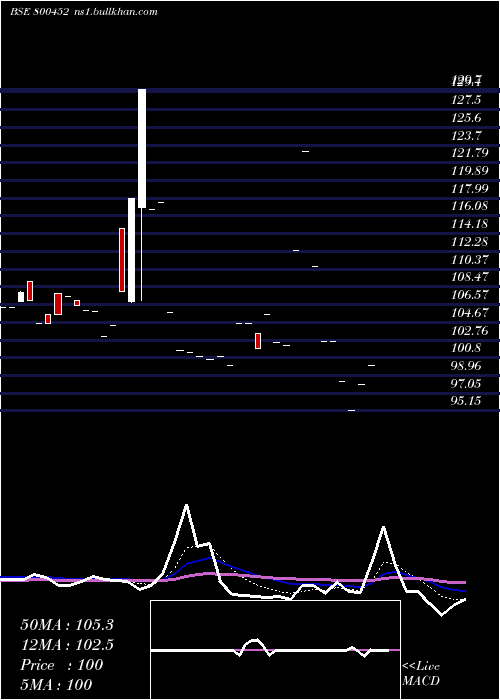Click the BSE 800452 chart title
The width and height of the screenshot is (500, 700).
(39, 12)
